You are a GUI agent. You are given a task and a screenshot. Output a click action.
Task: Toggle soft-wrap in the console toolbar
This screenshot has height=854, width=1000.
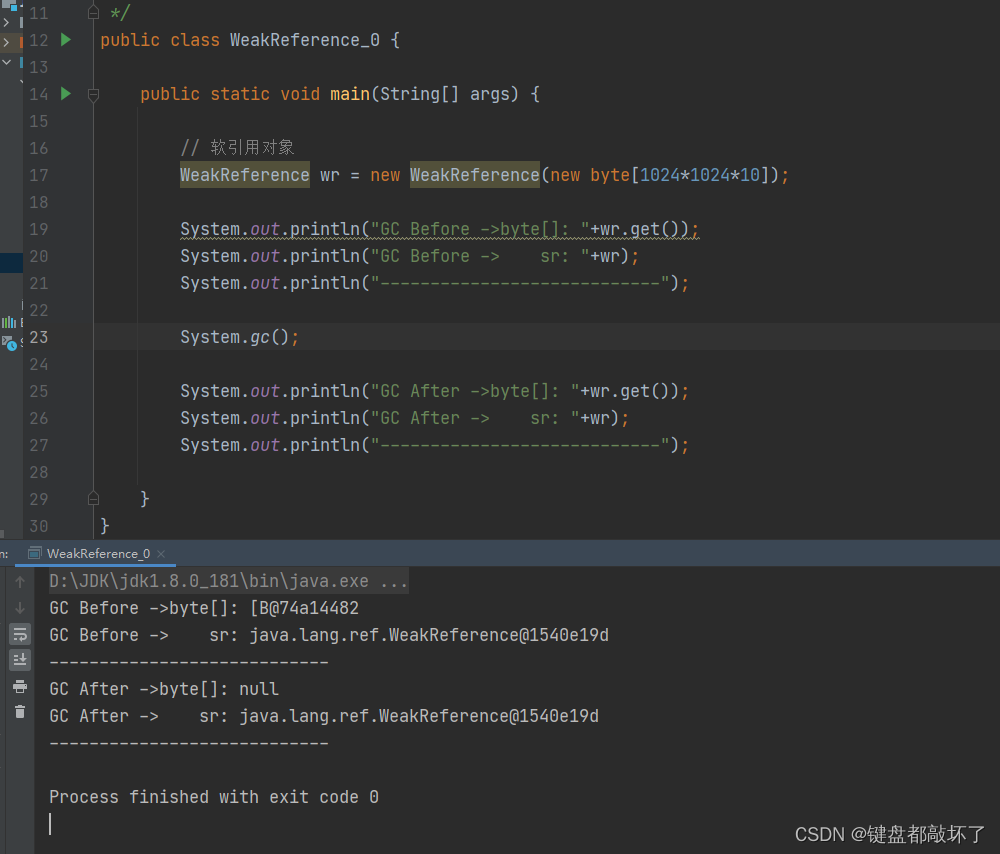[x=20, y=633]
